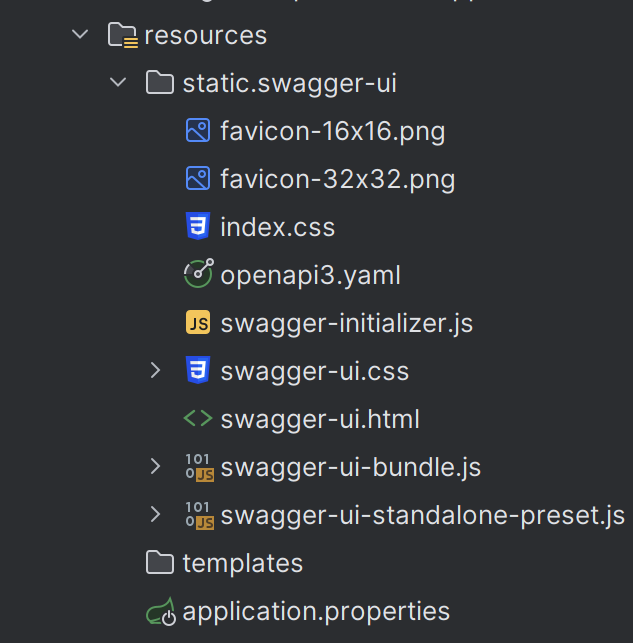Select the swagger-ui-standalone-preset.js file name
Image resolution: width=633 pixels, height=643 pixels.
(423, 515)
